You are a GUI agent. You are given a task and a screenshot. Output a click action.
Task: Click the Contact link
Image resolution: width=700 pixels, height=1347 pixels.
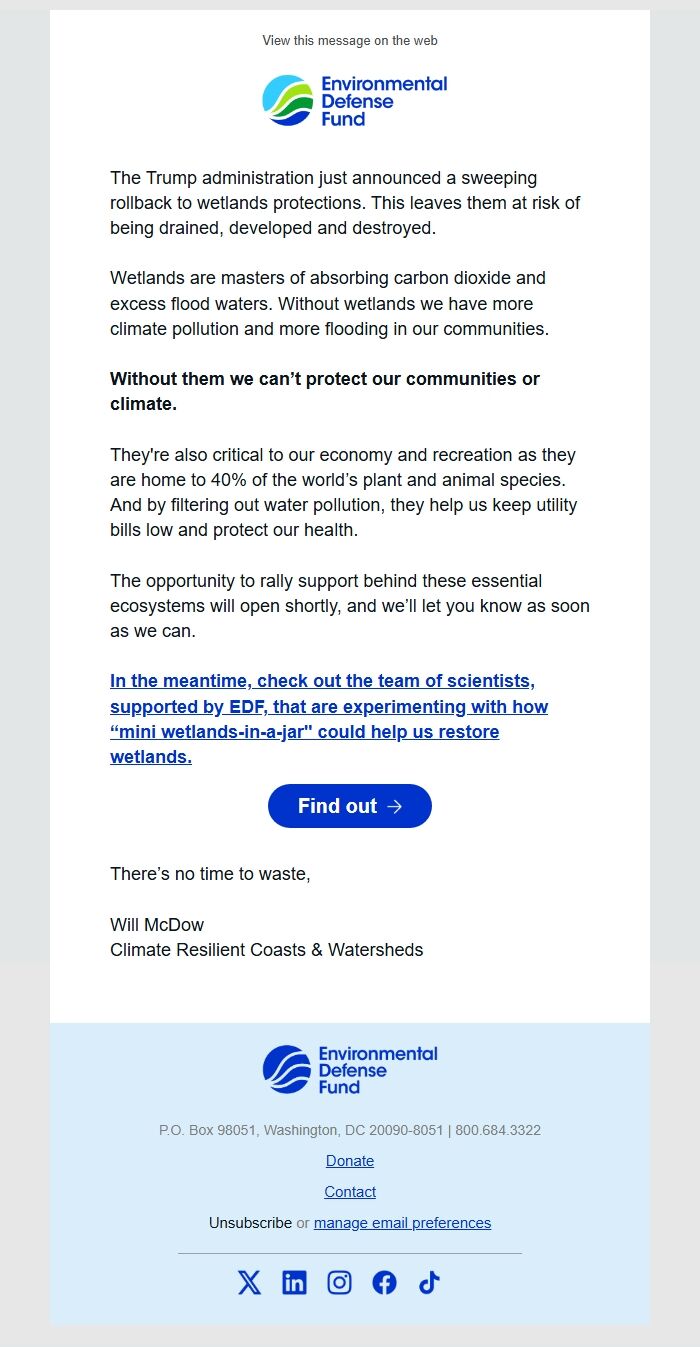click(x=349, y=1191)
